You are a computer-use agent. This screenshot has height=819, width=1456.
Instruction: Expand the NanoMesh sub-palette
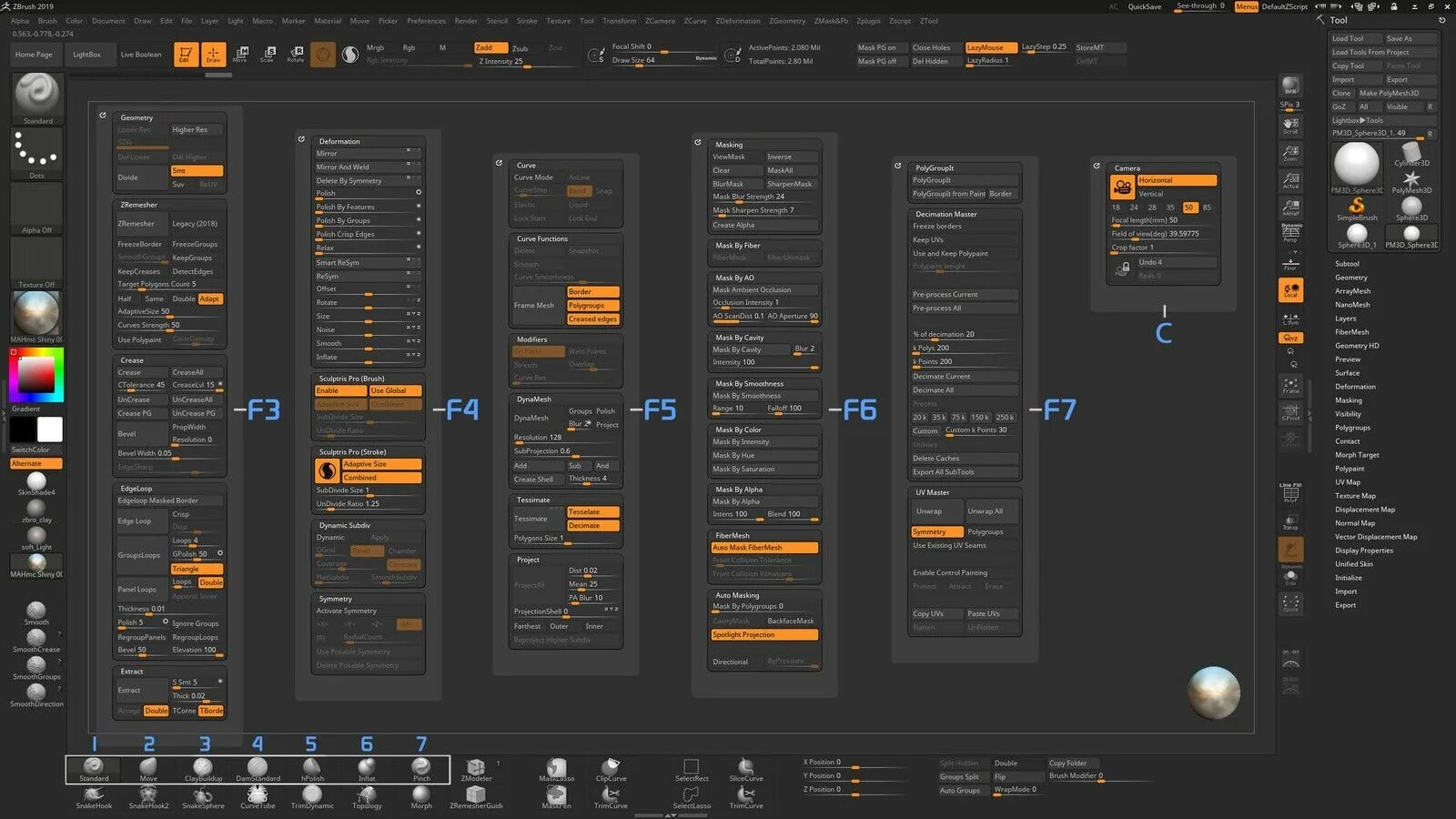[1352, 305]
